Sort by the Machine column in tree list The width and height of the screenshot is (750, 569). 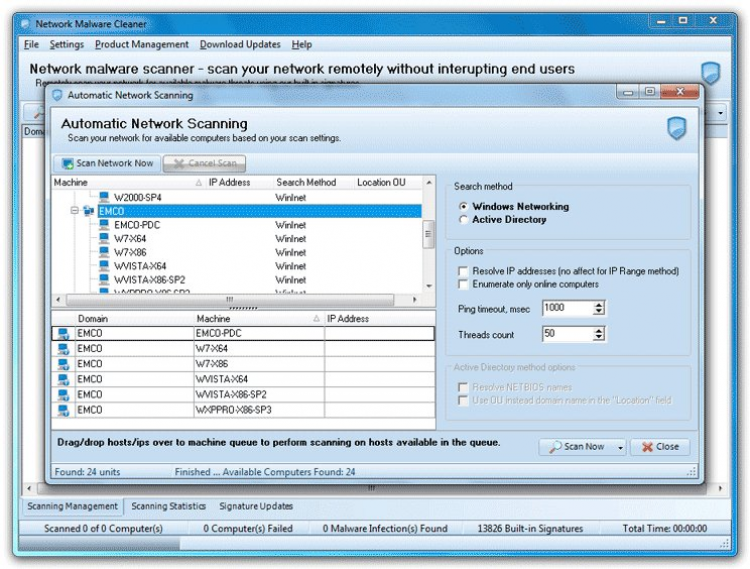(x=128, y=182)
